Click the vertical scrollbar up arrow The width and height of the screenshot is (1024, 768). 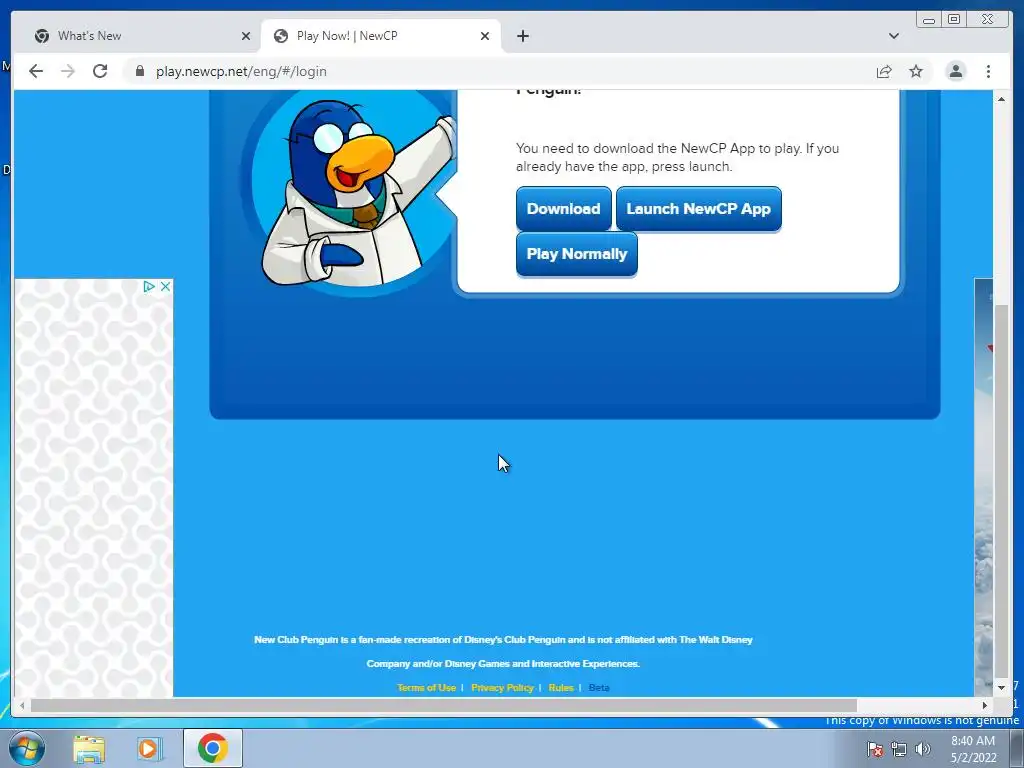[x=1001, y=99]
